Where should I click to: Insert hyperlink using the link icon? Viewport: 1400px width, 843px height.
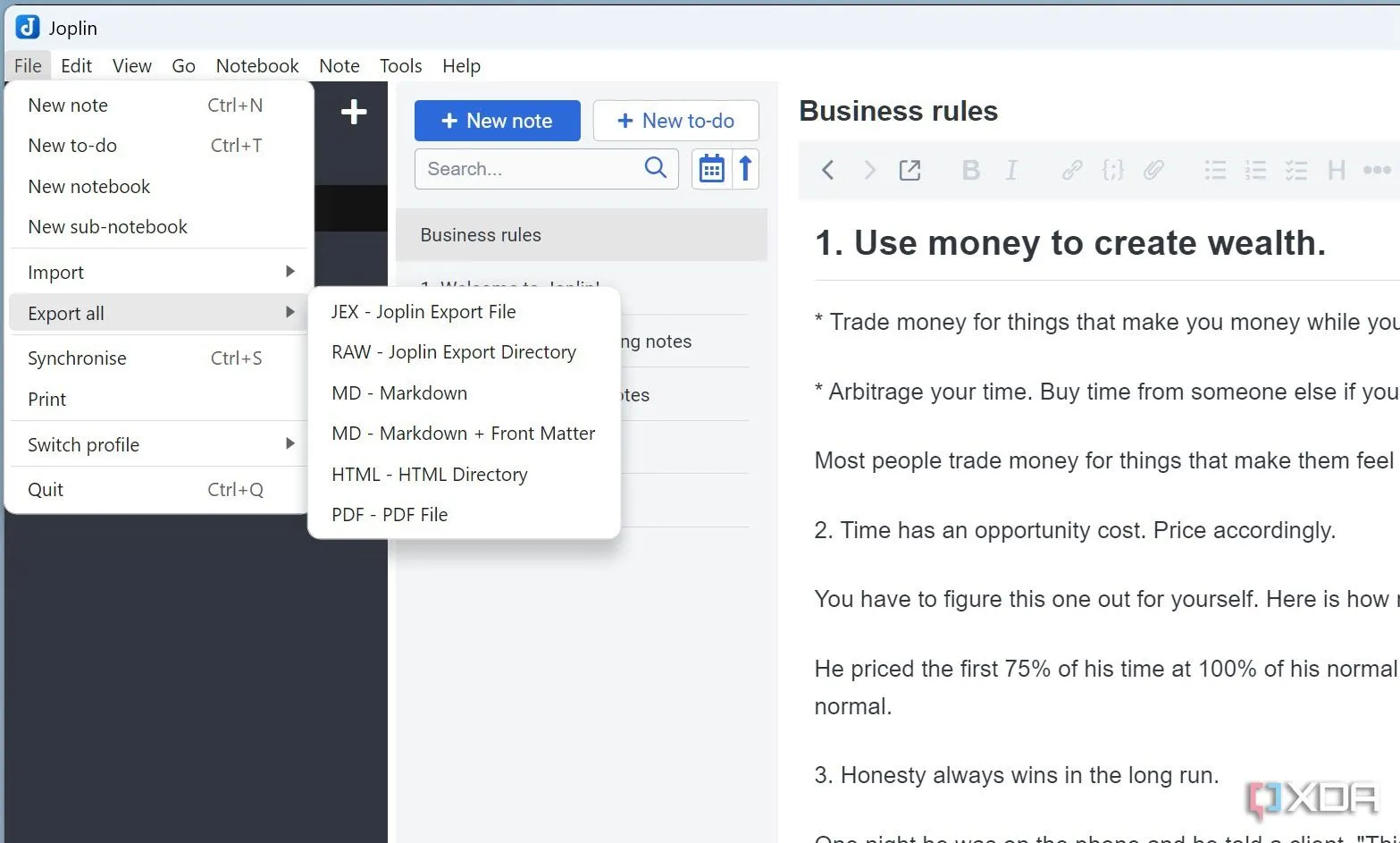(x=1071, y=170)
